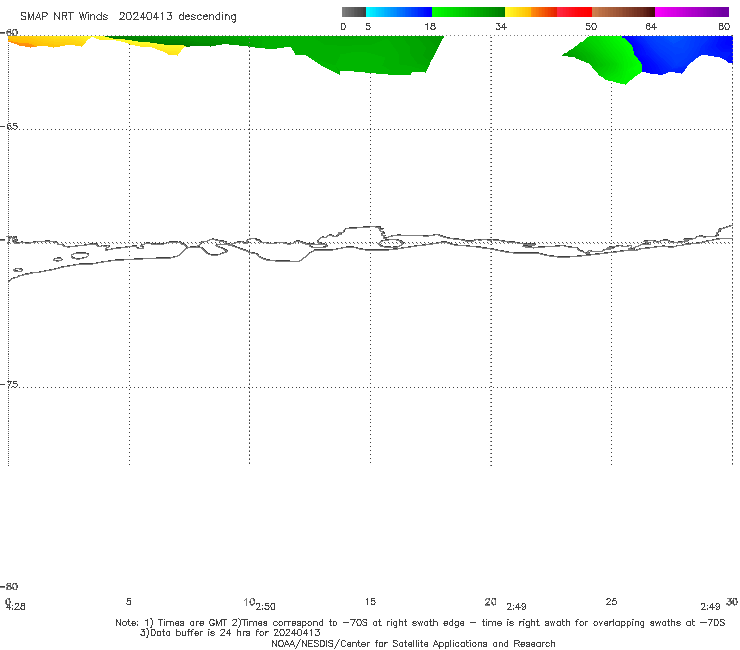Click the longitude axis label '10'
This screenshot has height=650, width=740.
click(249, 602)
